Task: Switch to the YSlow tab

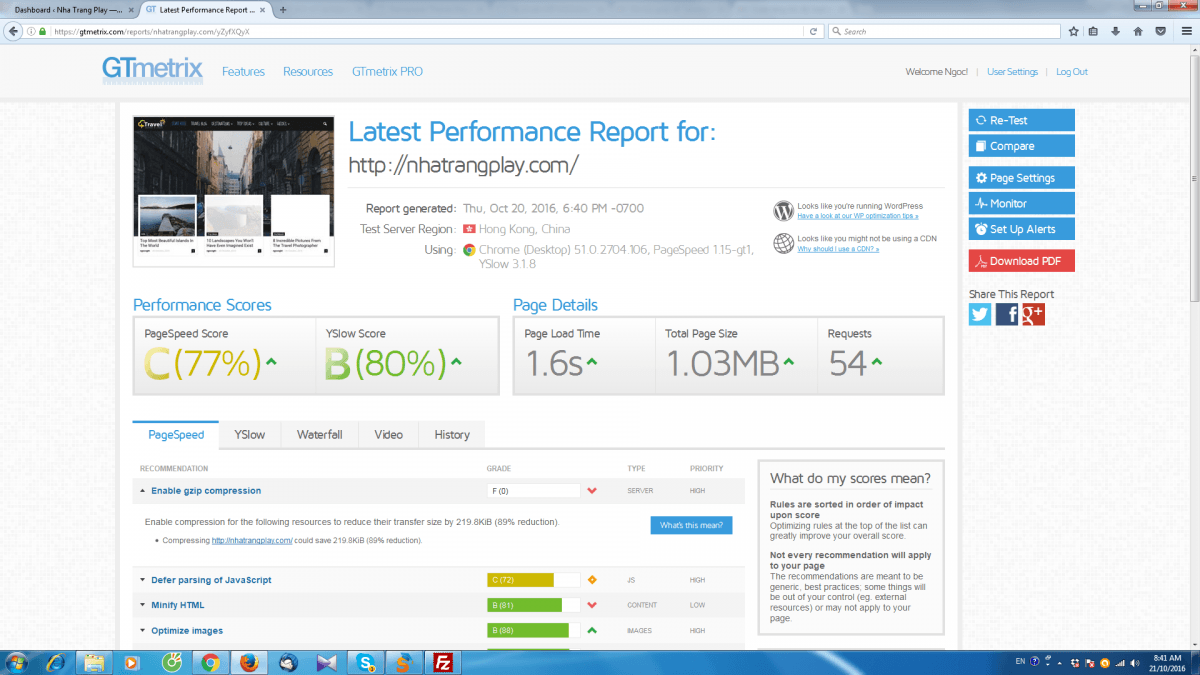Action: [x=250, y=435]
